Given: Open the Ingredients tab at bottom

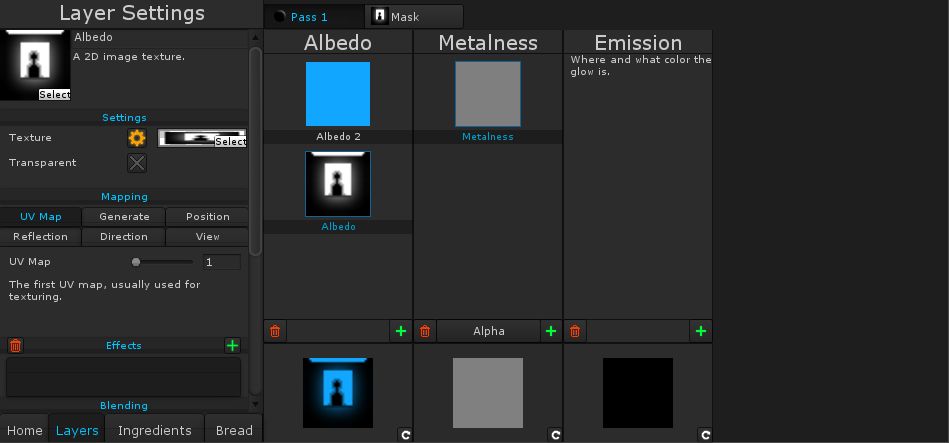Looking at the screenshot, I should pyautogui.click(x=154, y=430).
